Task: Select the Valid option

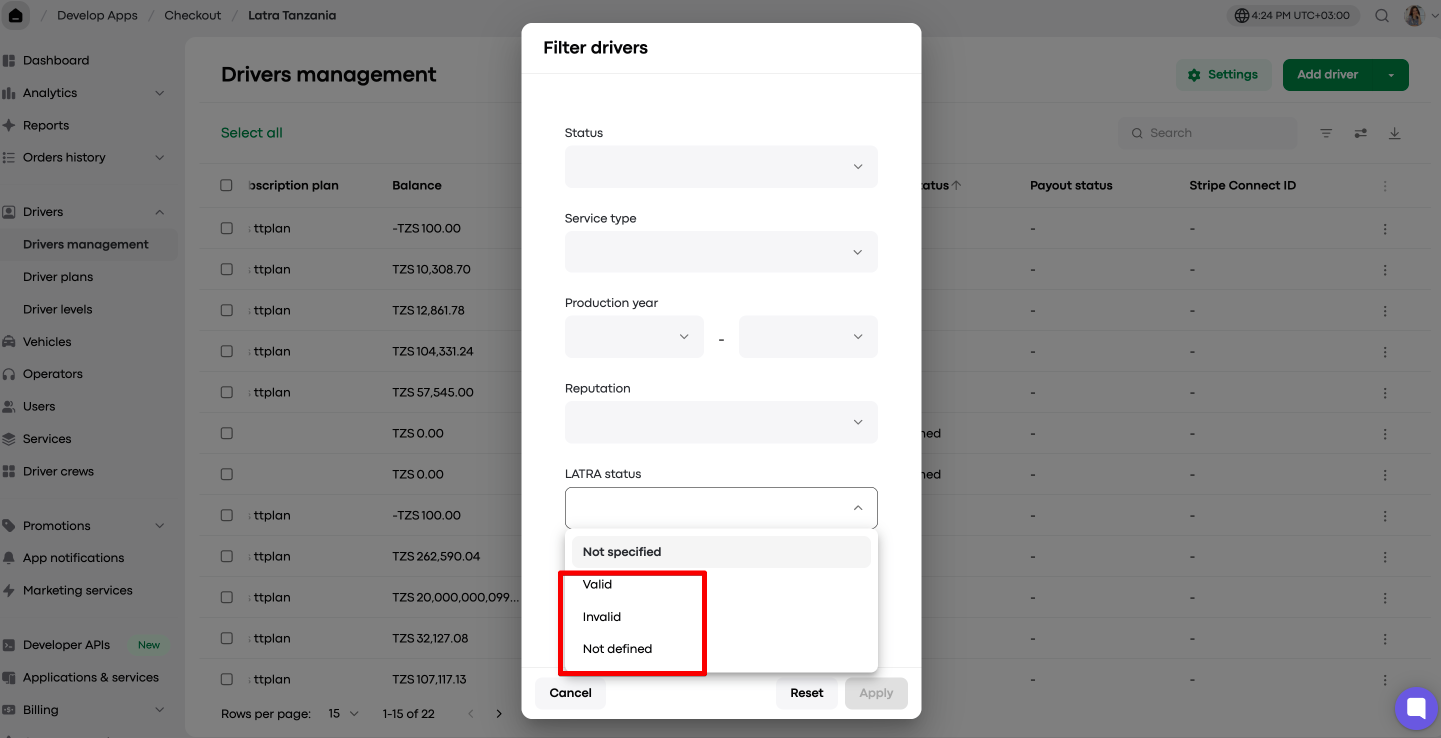Action: click(x=721, y=584)
